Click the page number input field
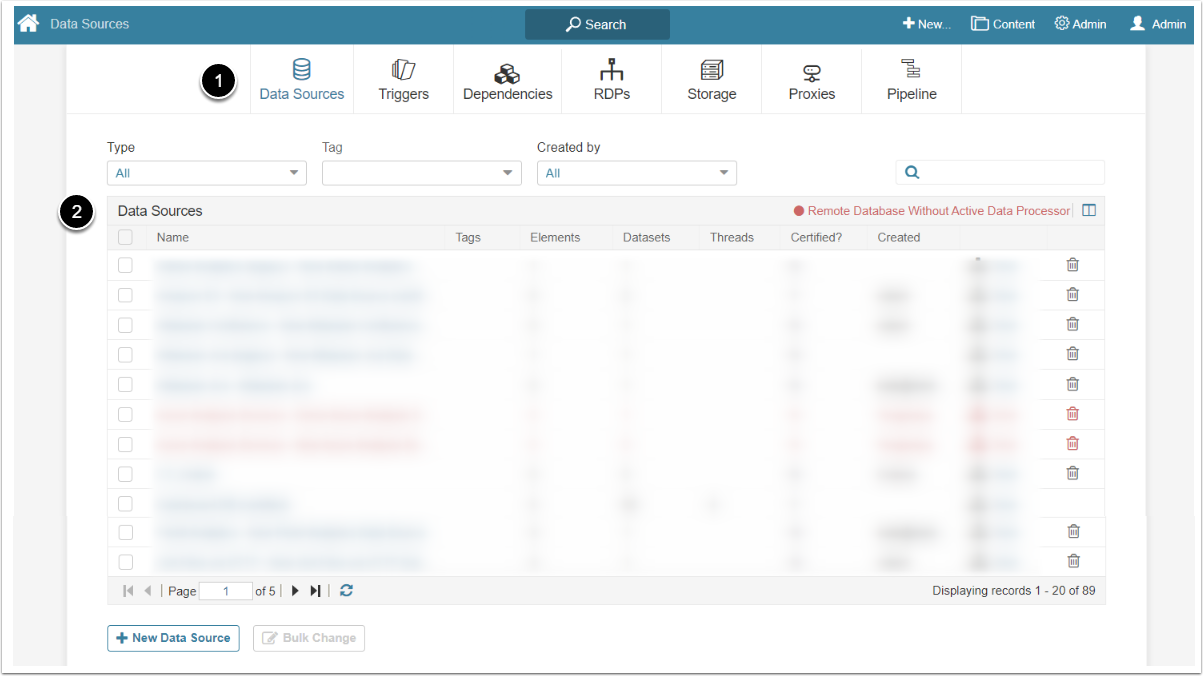The height and width of the screenshot is (676, 1203). 226,591
